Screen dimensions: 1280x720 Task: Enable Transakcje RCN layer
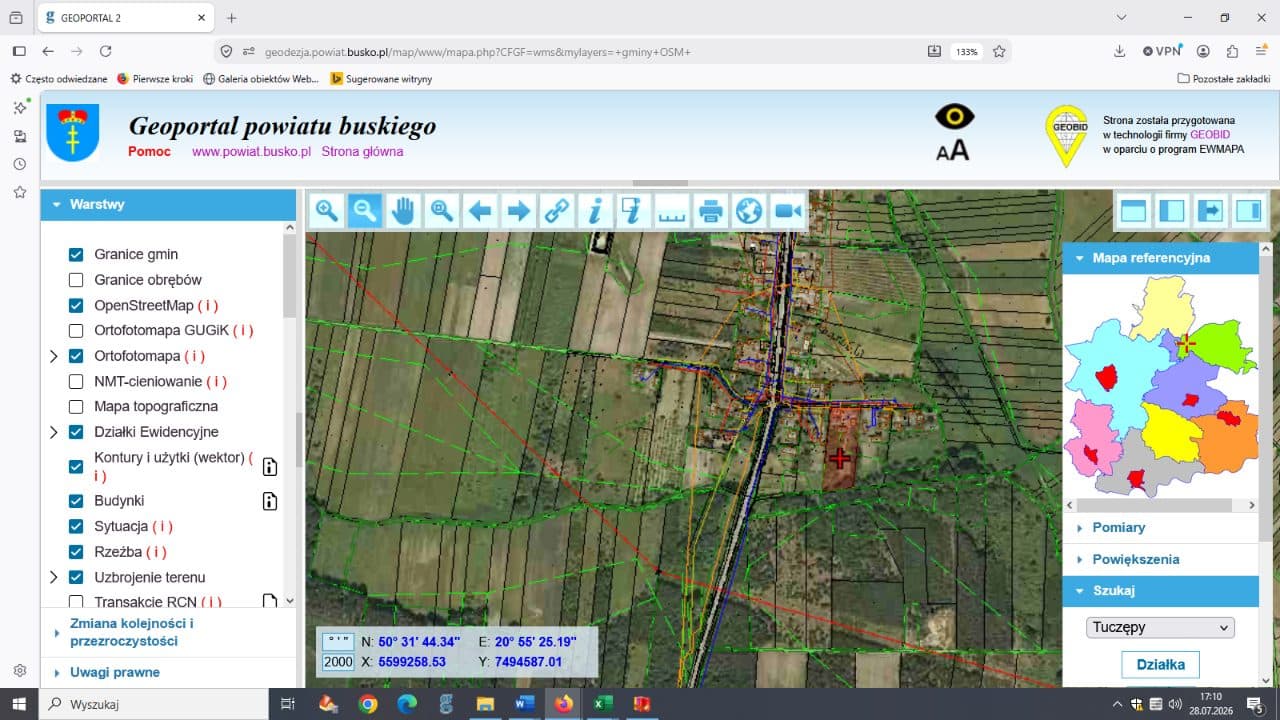(x=76, y=602)
